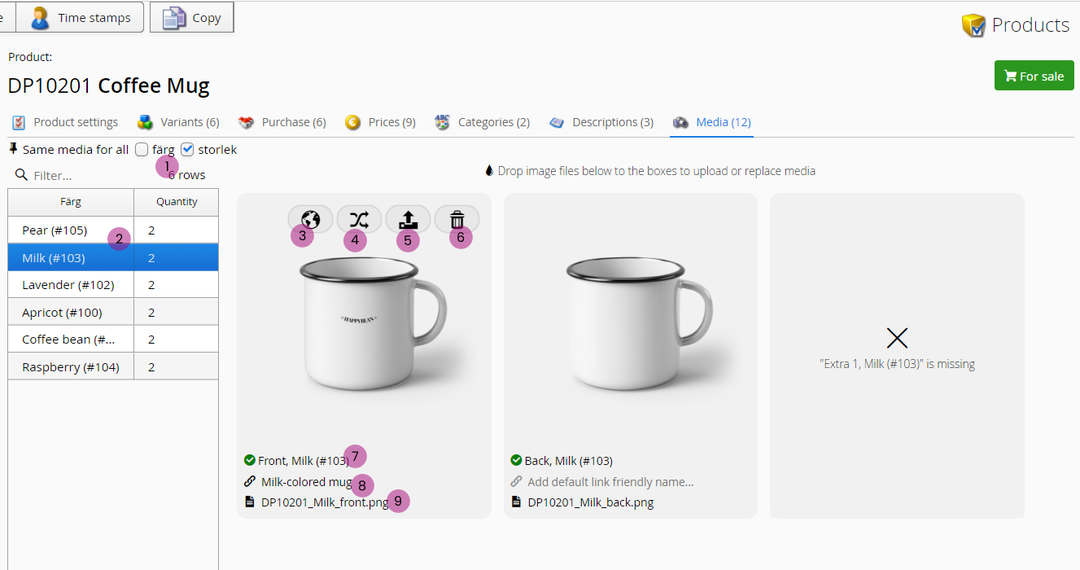Click the pin icon for Same media
The width and height of the screenshot is (1080, 570).
pos(13,149)
